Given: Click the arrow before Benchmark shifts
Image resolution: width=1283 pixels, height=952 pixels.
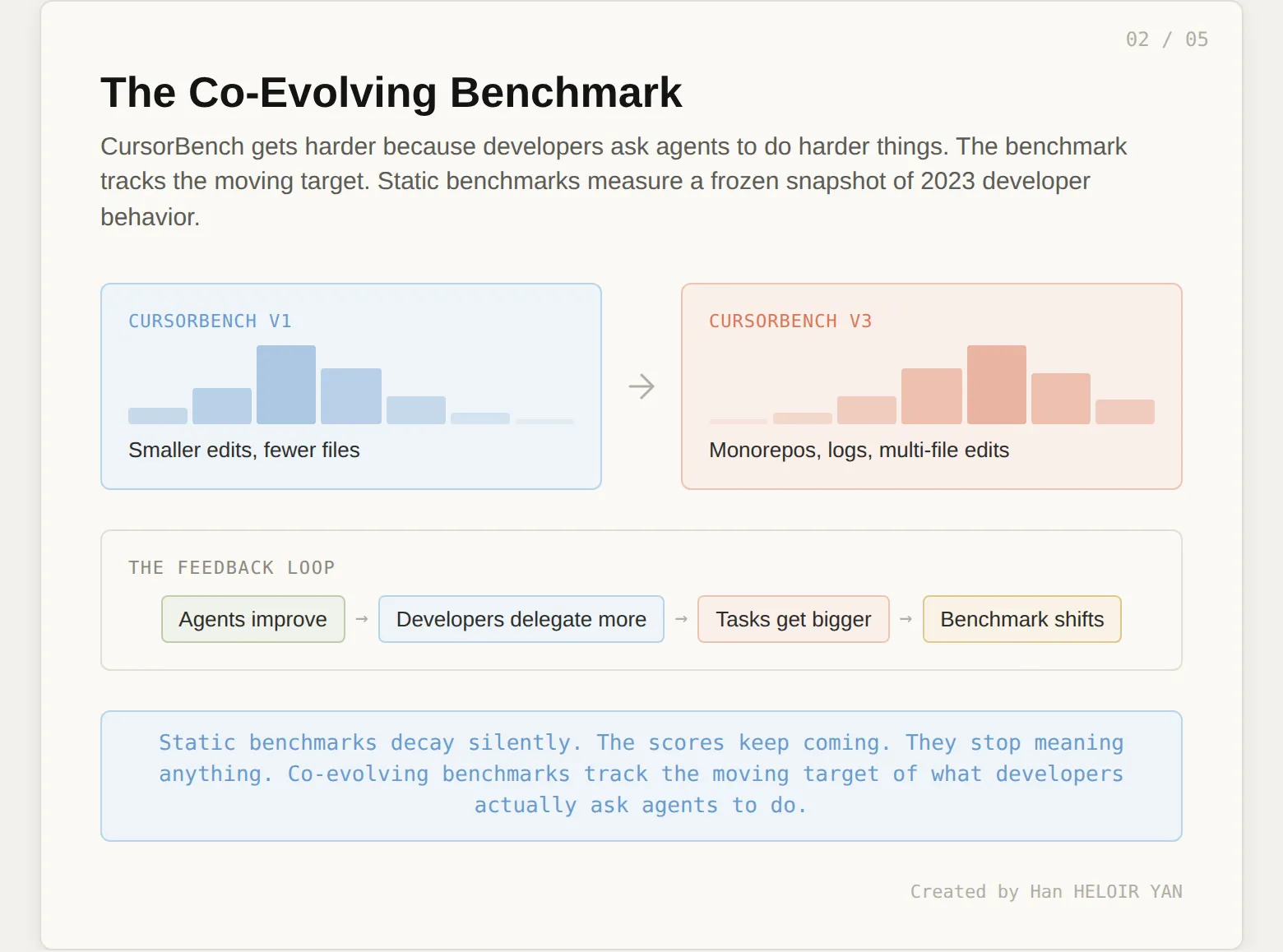Looking at the screenshot, I should [906, 619].
